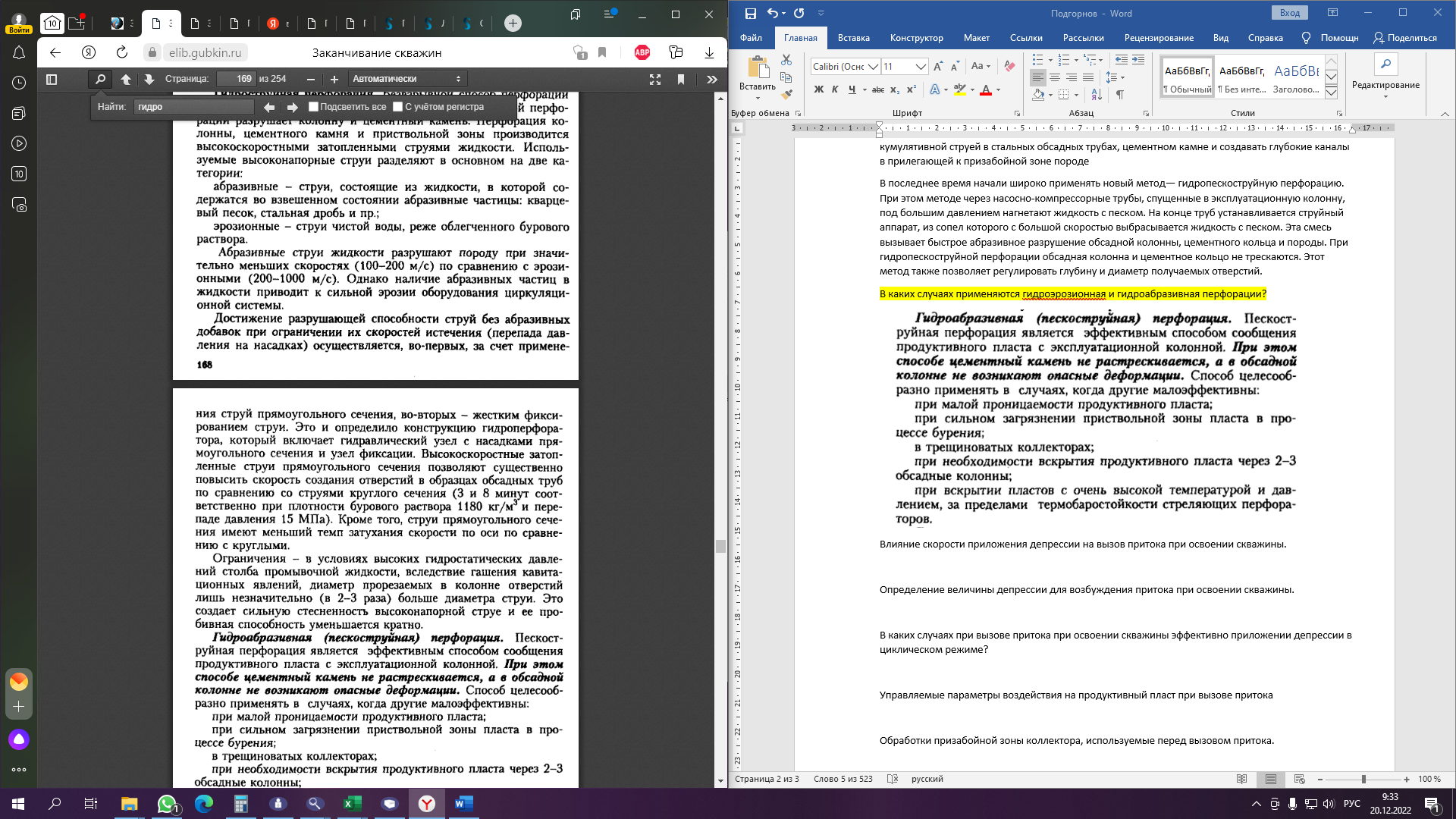Image resolution: width=1456 pixels, height=819 pixels.
Task: Find next match of 'гидро'
Action: [x=292, y=107]
